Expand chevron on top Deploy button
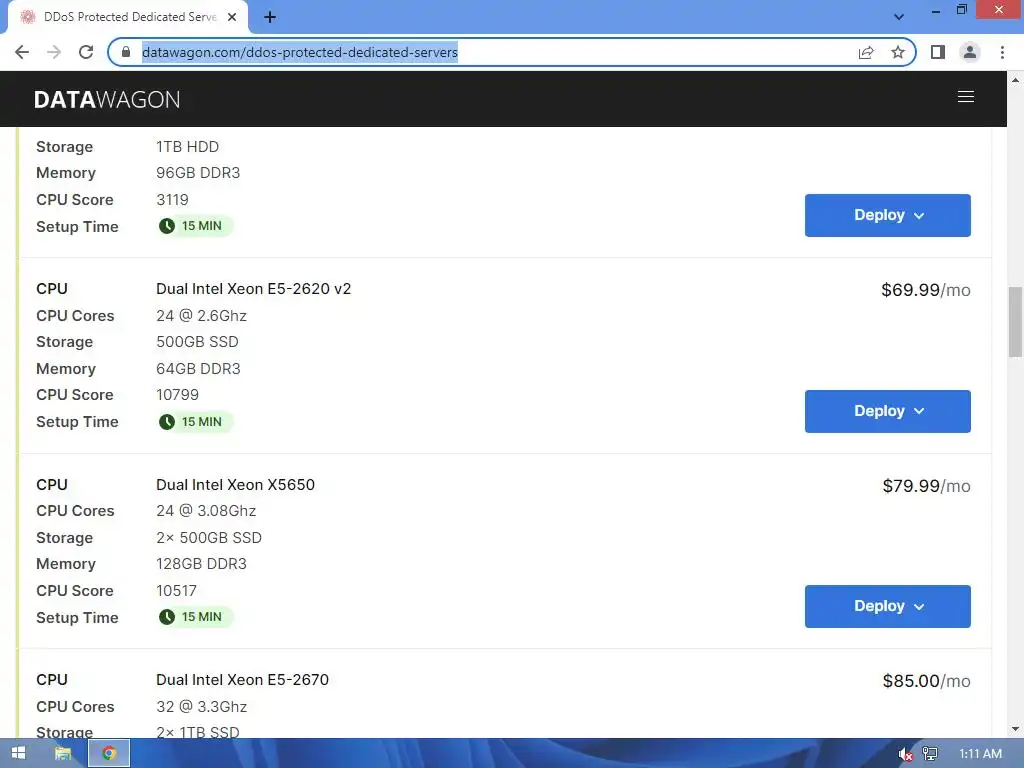 point(919,216)
